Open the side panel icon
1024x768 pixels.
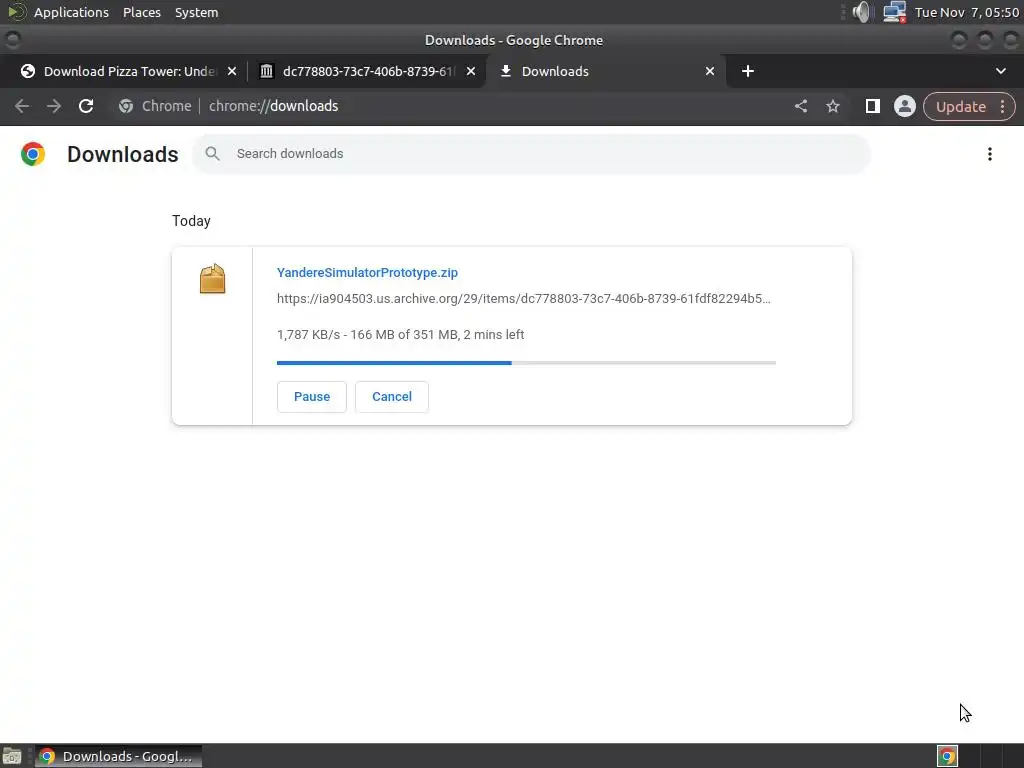point(872,106)
